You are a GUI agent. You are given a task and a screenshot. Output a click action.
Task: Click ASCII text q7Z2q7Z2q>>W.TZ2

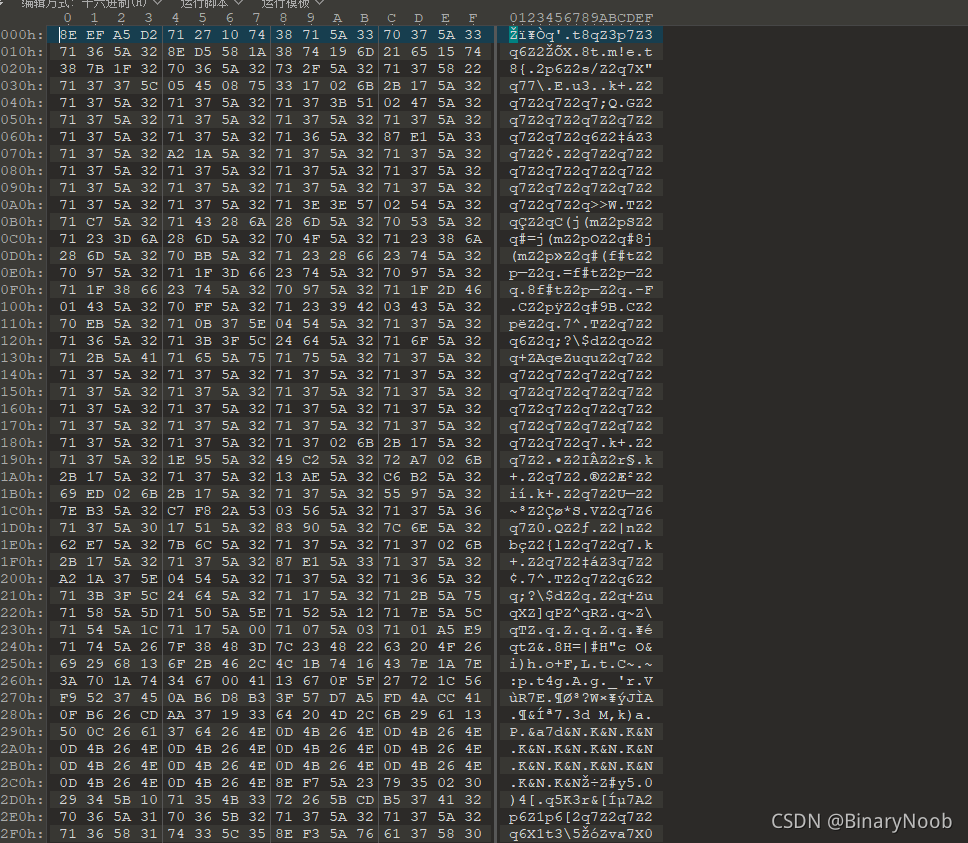581,205
